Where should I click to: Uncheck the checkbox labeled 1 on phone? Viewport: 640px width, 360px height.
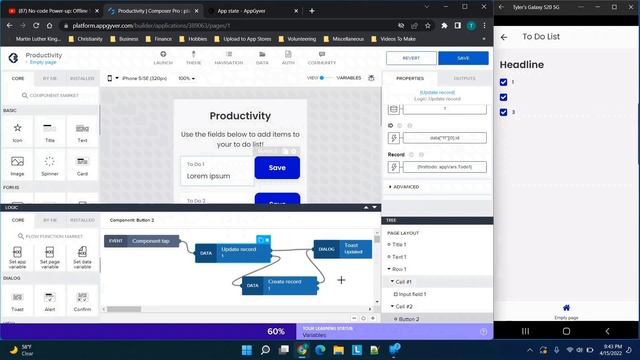pos(503,82)
